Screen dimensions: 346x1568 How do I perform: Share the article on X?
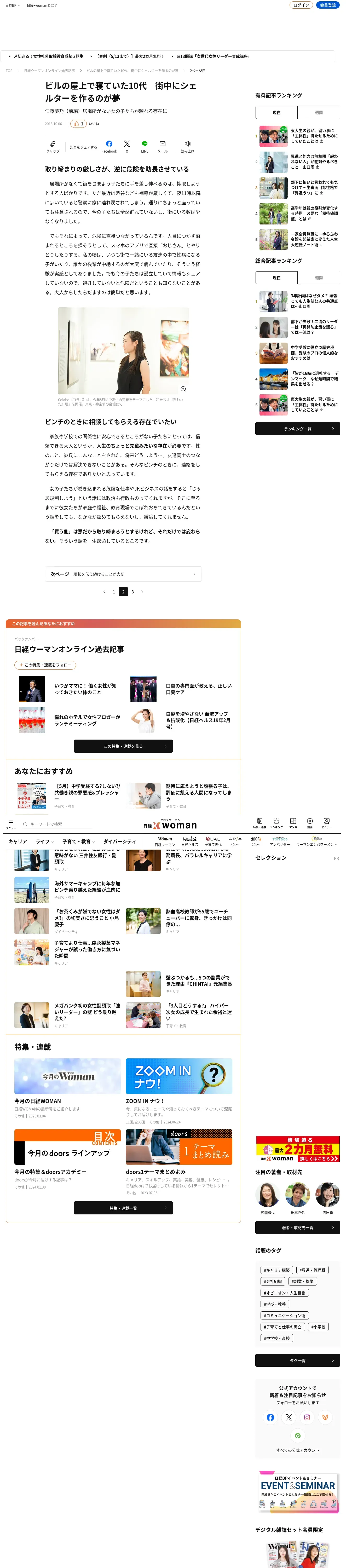[x=127, y=144]
